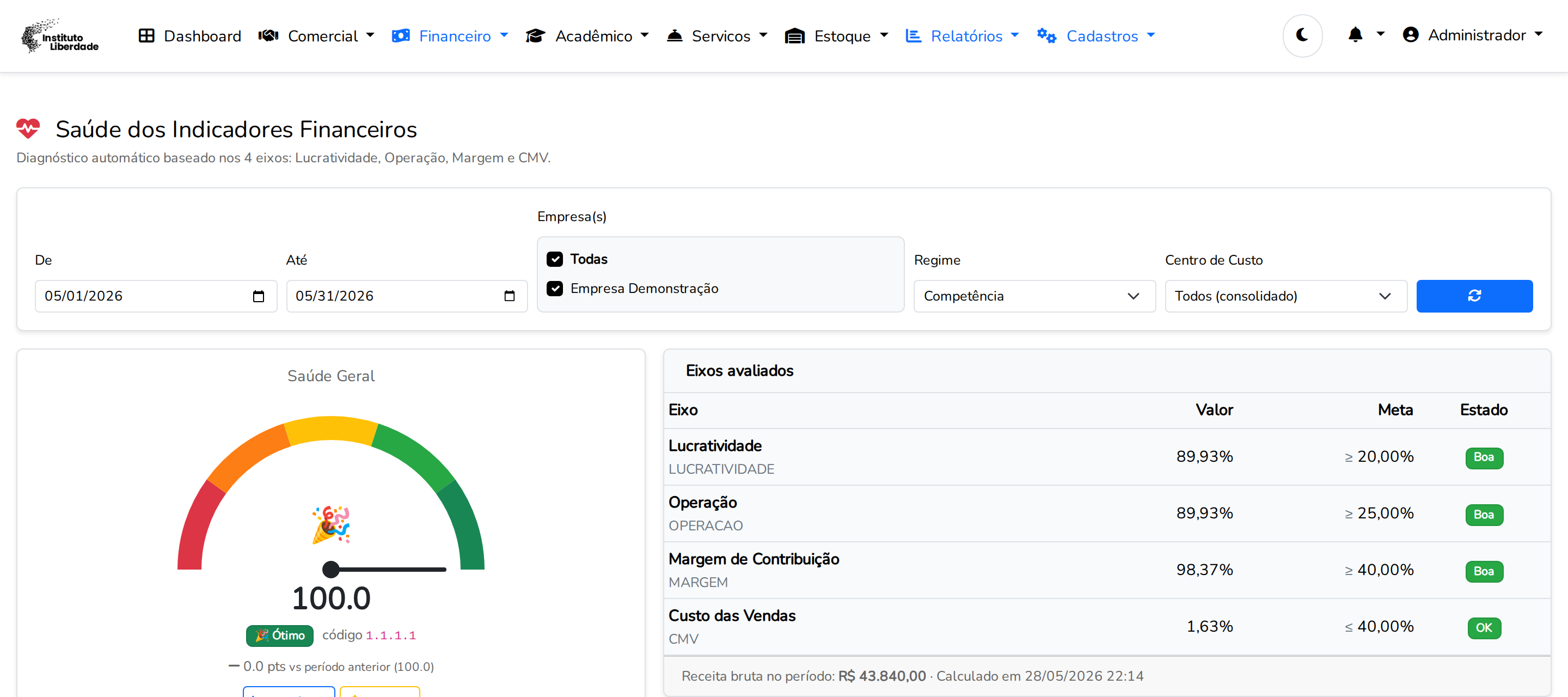Click the Meta column header

[x=1395, y=409]
